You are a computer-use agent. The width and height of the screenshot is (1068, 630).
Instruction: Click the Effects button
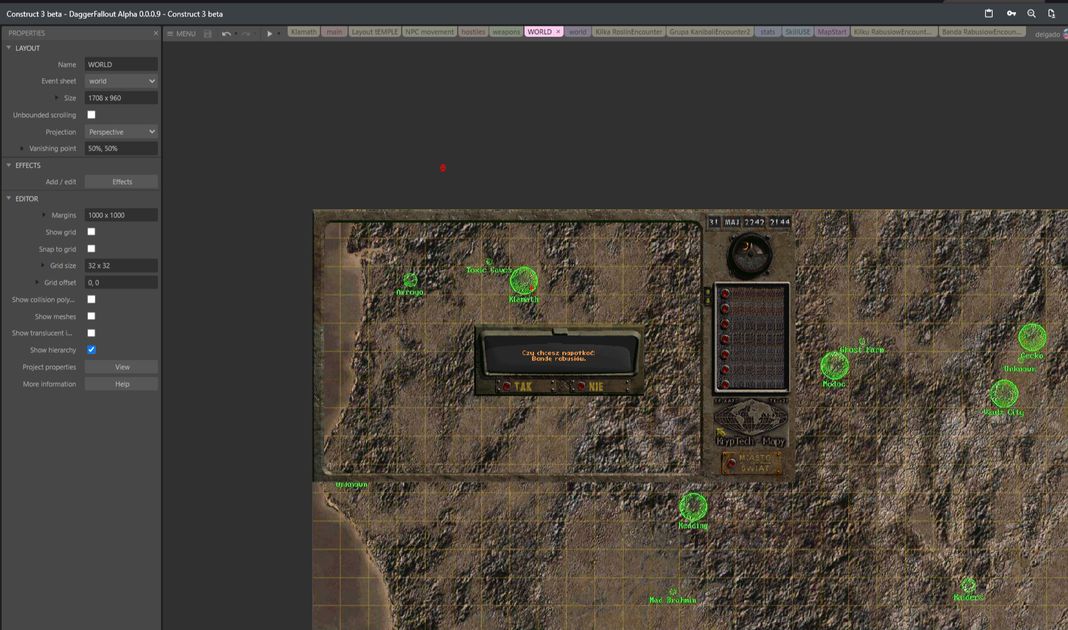tap(121, 182)
